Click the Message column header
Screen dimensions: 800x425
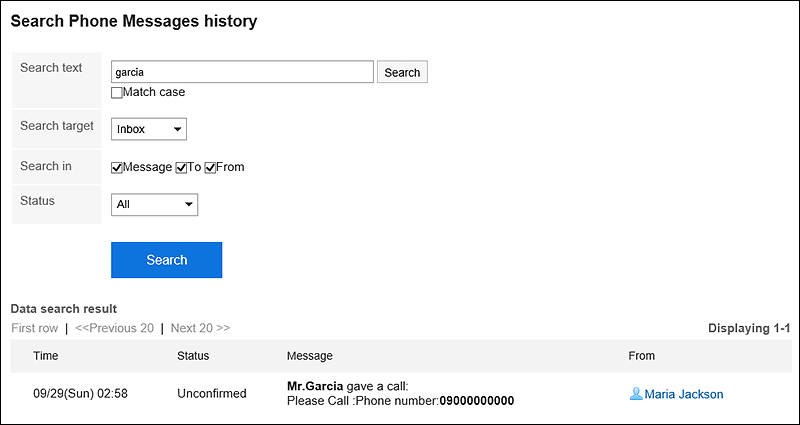coord(310,356)
